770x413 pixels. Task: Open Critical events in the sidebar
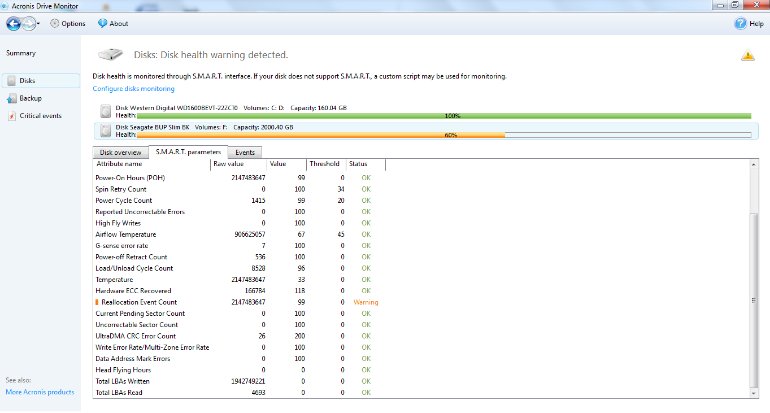pos(40,116)
